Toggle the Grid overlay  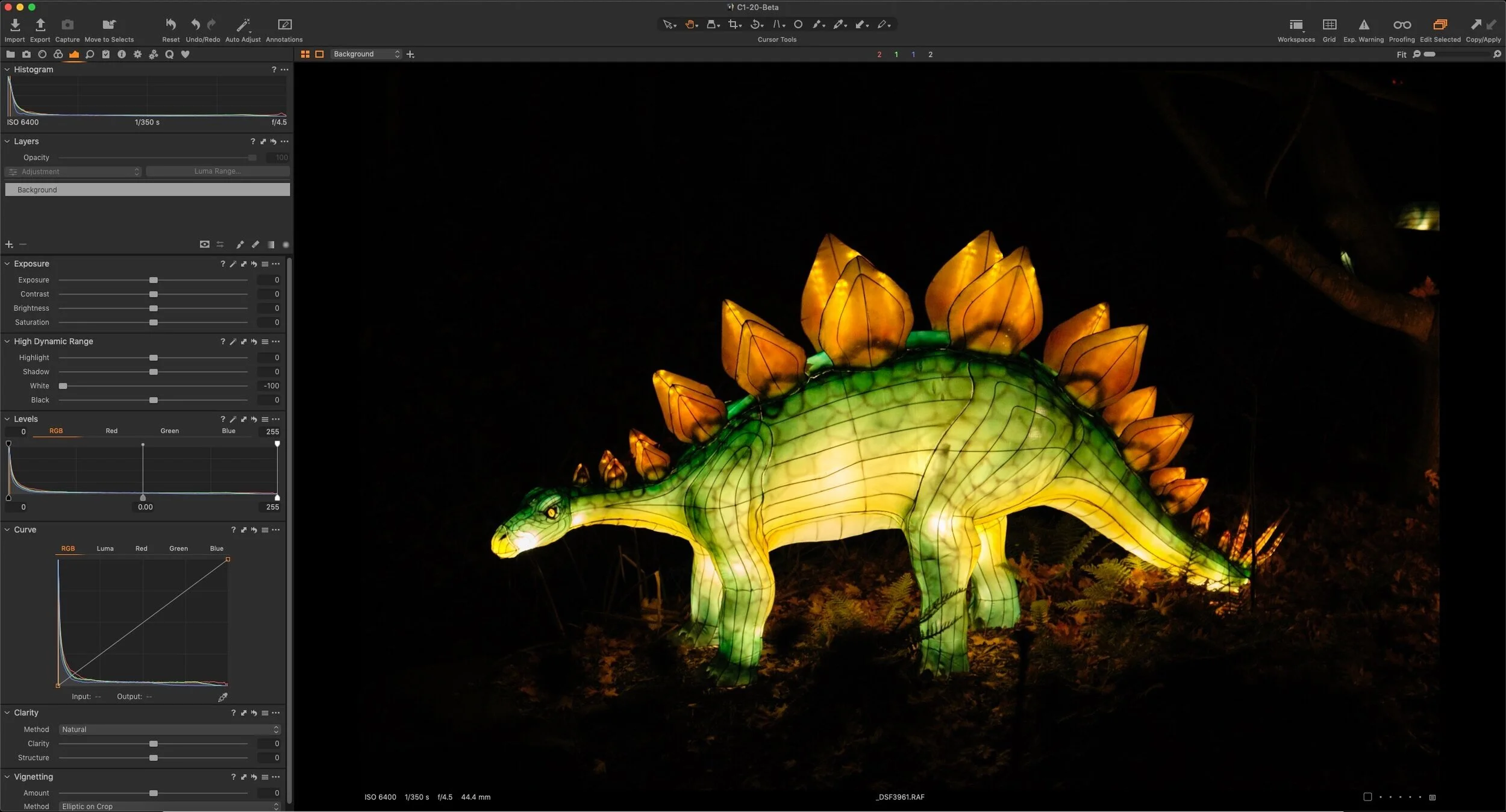(1329, 25)
